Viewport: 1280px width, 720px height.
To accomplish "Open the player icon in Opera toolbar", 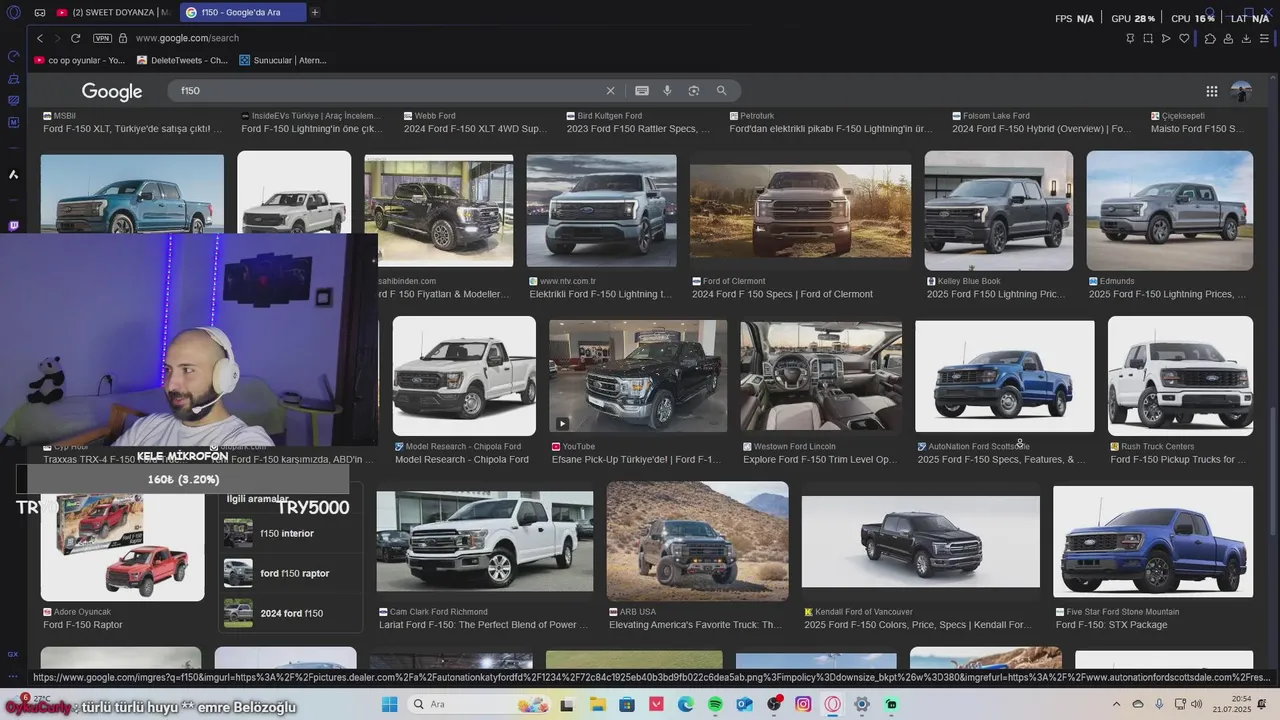I will pyautogui.click(x=1166, y=38).
